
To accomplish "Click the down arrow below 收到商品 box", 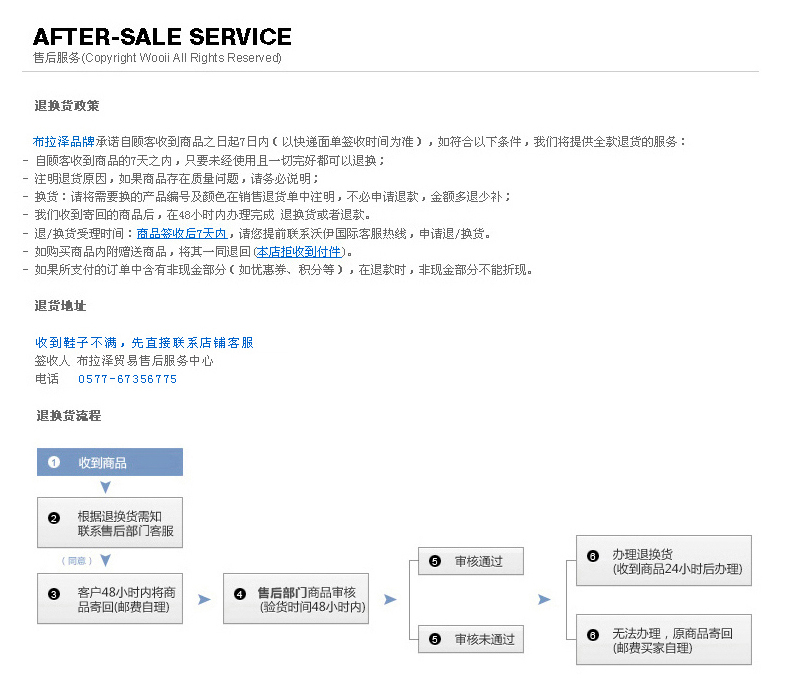I will pyautogui.click(x=105, y=488).
